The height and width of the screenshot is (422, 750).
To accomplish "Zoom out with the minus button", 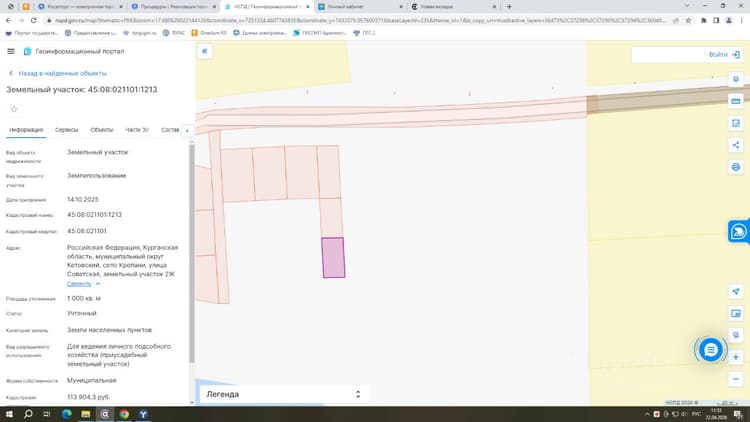I will (736, 379).
